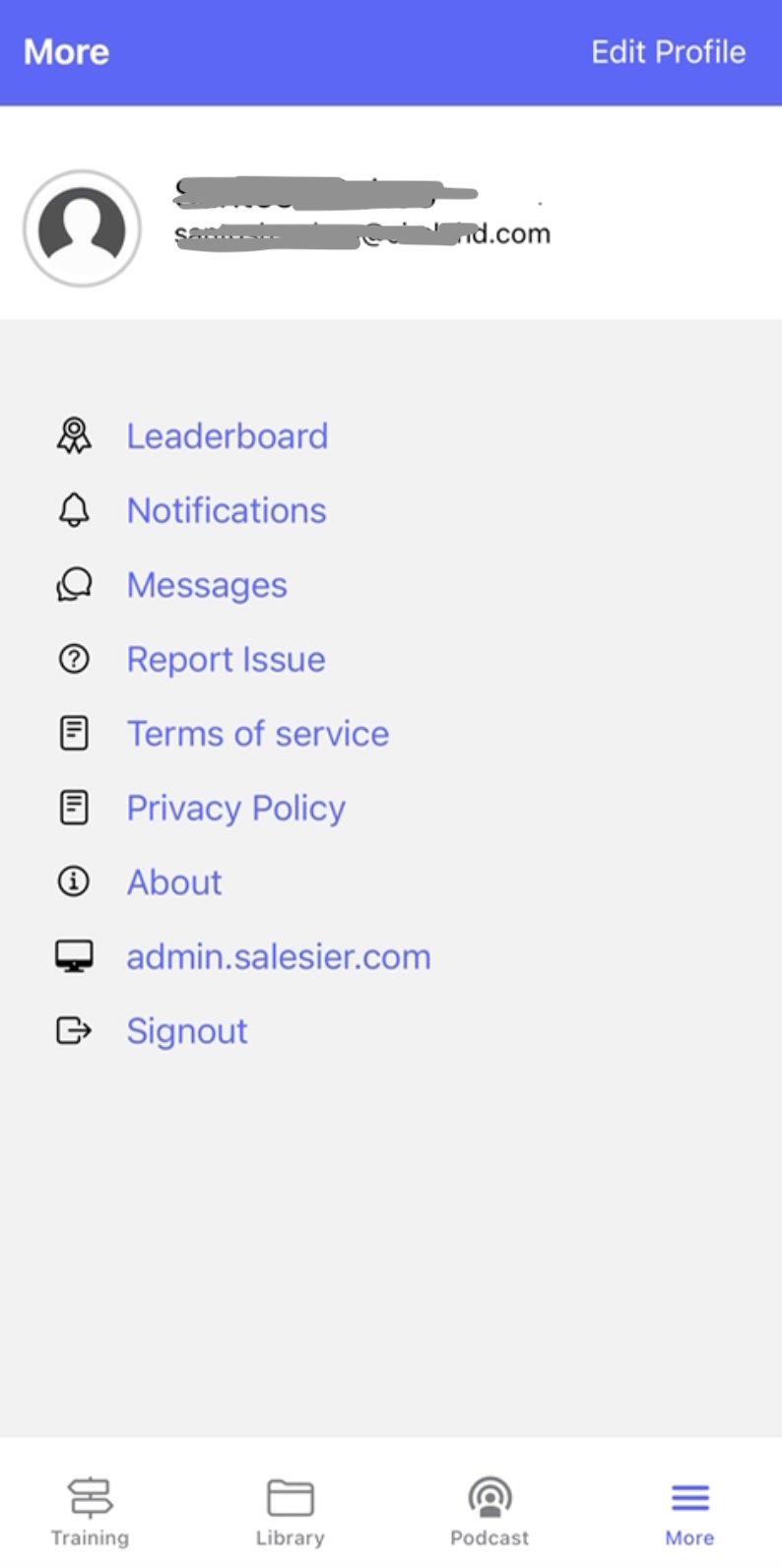Image resolution: width=782 pixels, height=1568 pixels.
Task: Tap the Privacy Policy document icon
Action: click(74, 808)
